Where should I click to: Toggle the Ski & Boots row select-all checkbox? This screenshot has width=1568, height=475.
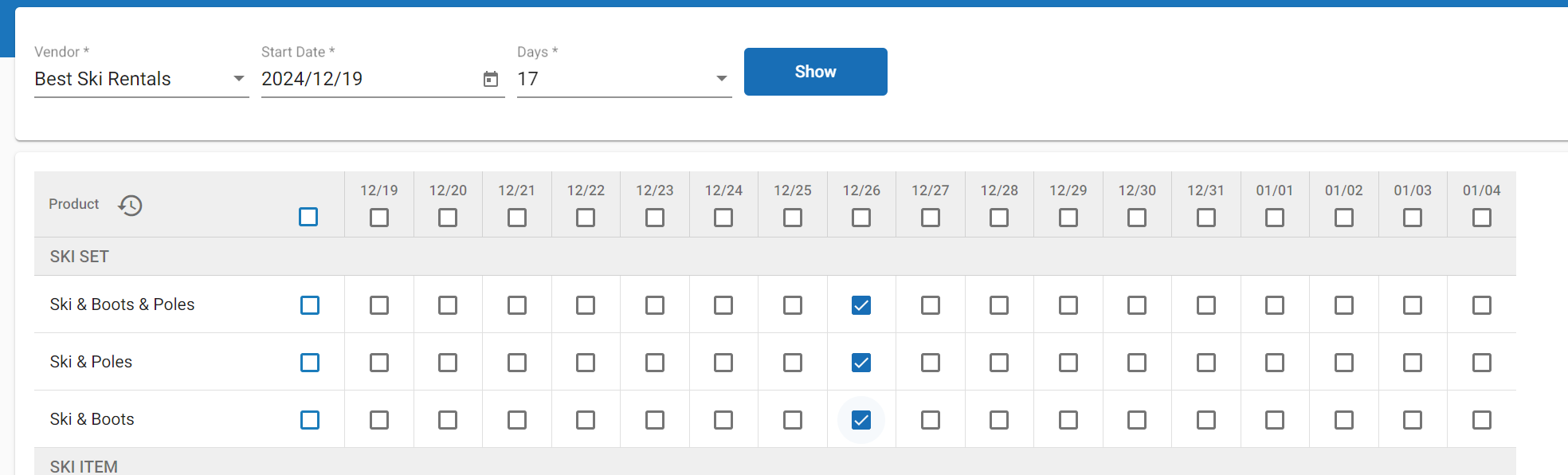coord(310,420)
